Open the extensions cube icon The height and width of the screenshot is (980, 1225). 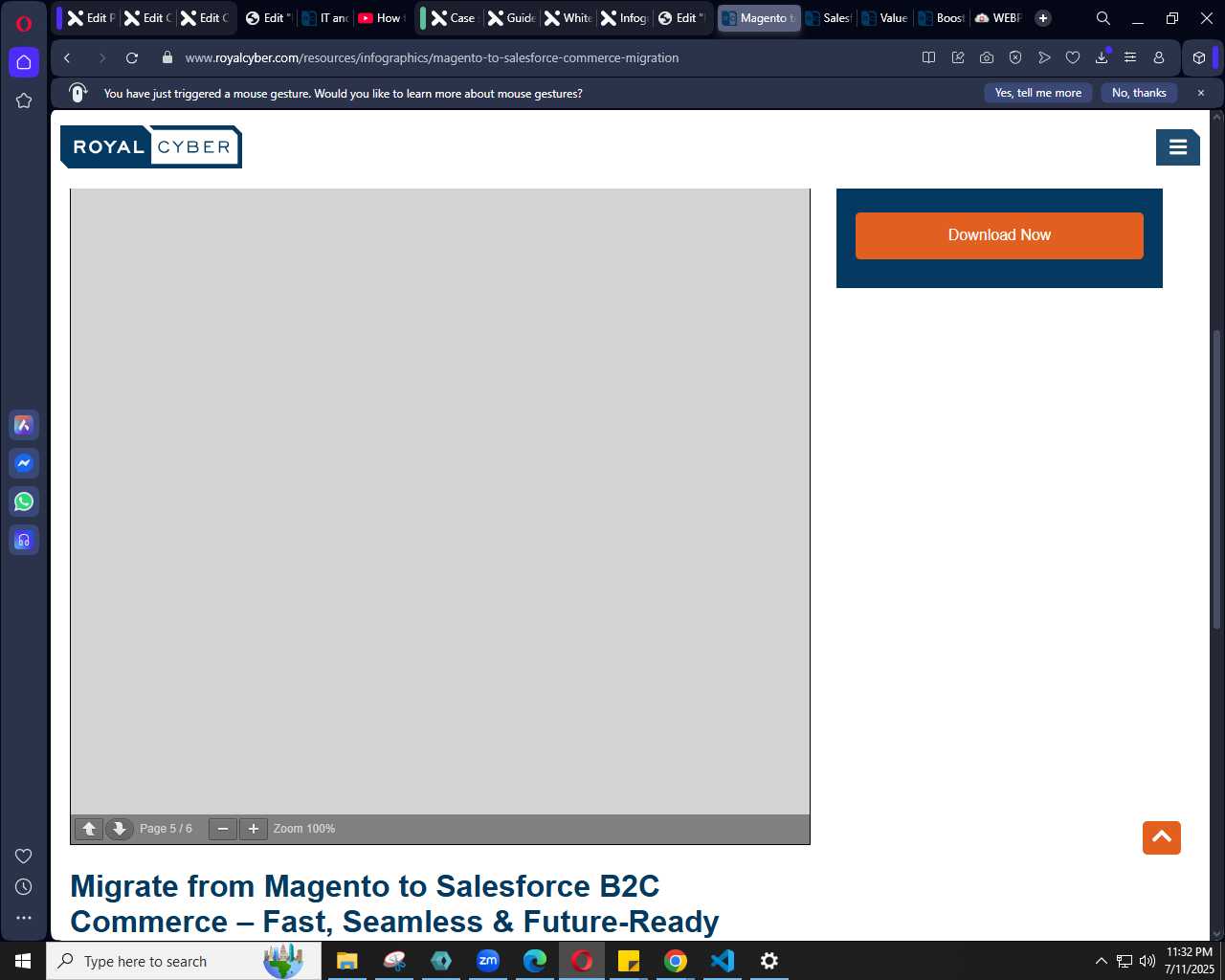click(x=1199, y=57)
